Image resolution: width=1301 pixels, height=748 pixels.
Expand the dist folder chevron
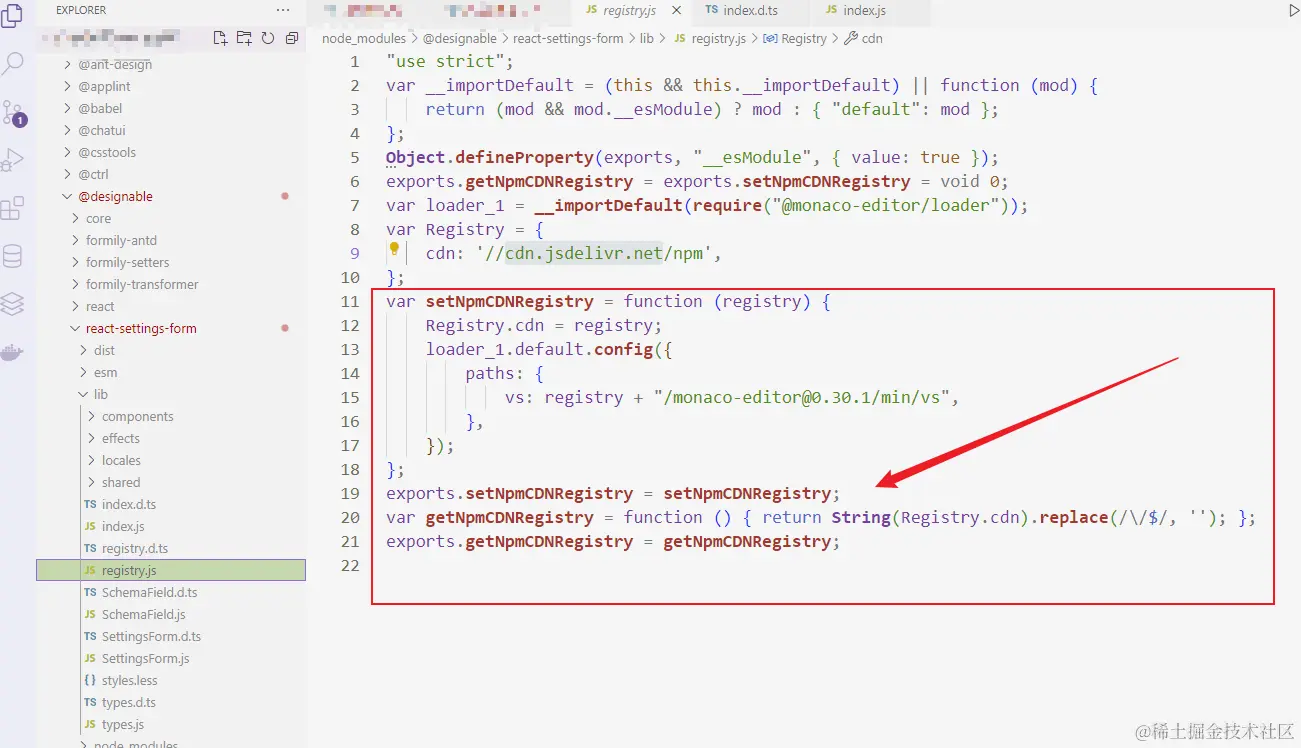coord(84,350)
